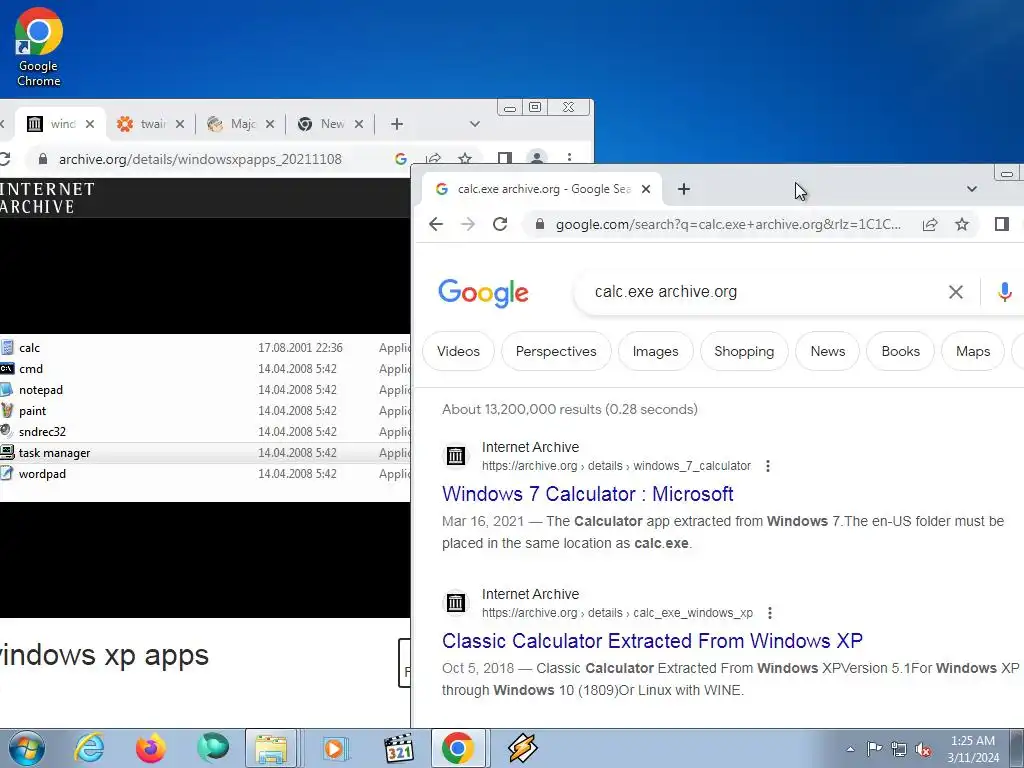Screen dimensions: 1024x768
Task: Filter results by Books
Action: pos(901,351)
